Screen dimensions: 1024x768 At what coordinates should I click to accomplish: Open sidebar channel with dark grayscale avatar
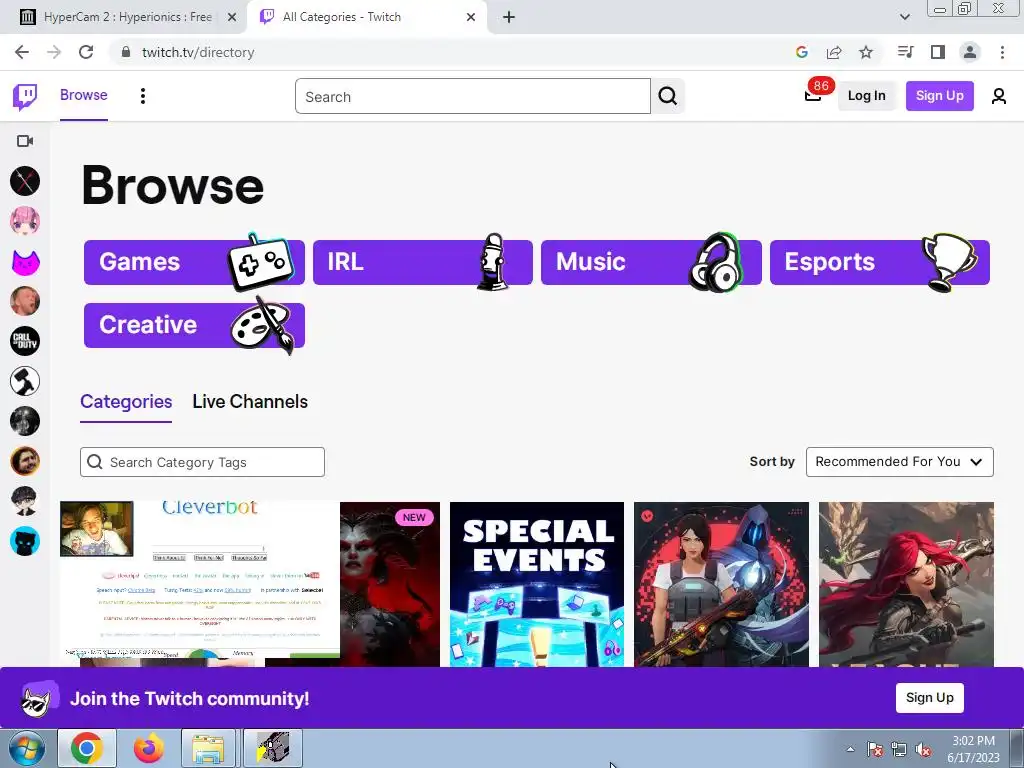pos(25,421)
